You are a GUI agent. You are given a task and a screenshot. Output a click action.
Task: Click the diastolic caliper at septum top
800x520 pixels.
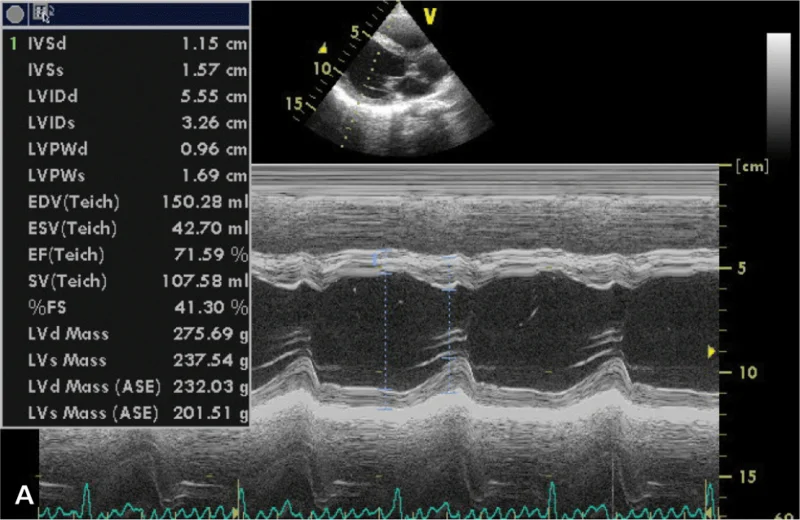pyautogui.click(x=385, y=251)
